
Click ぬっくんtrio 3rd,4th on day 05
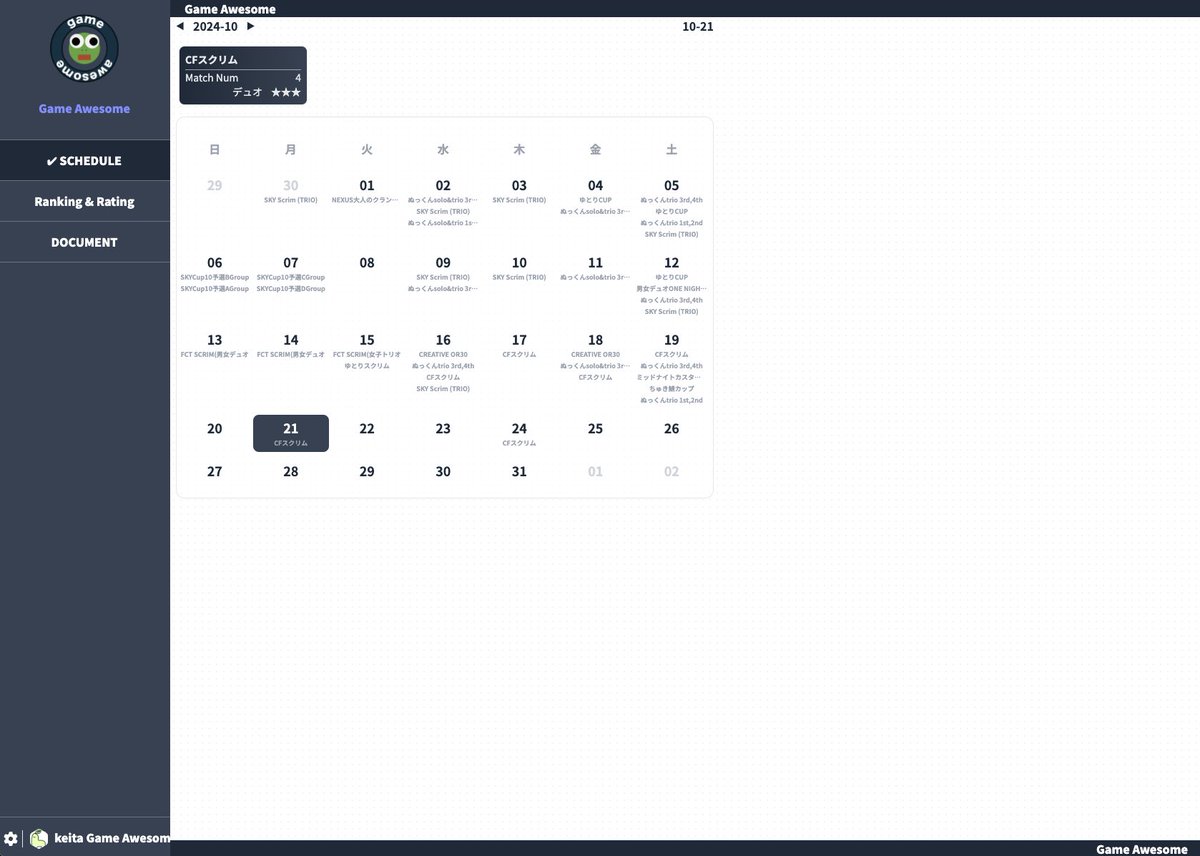[x=671, y=200]
